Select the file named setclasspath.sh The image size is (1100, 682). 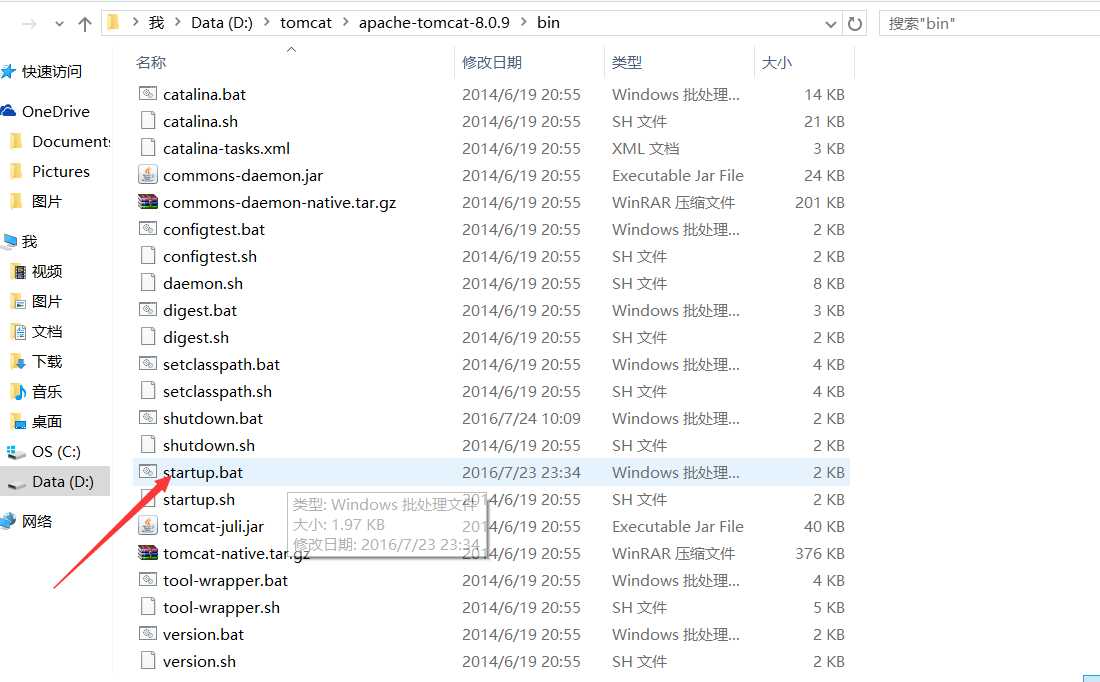217,392
